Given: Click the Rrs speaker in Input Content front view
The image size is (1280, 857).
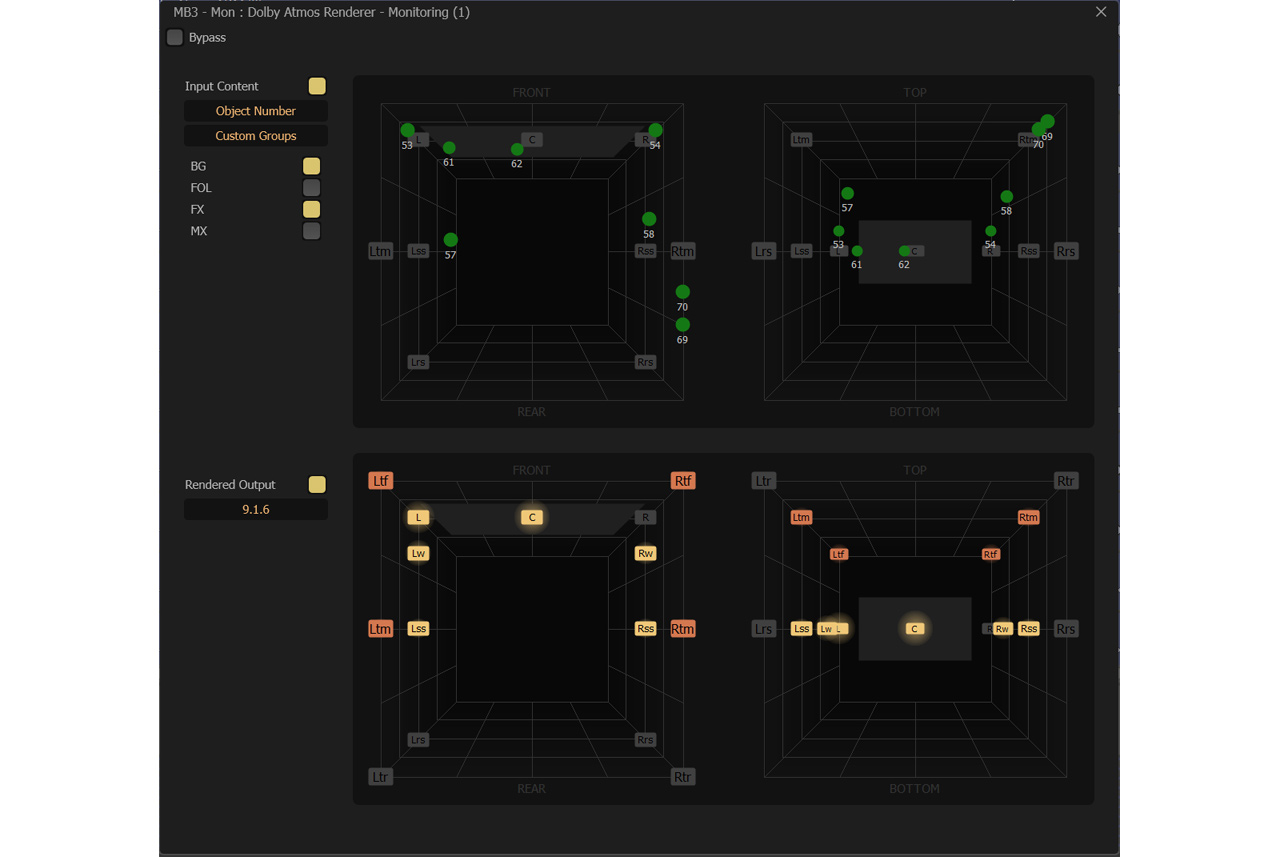Looking at the screenshot, I should (x=646, y=362).
